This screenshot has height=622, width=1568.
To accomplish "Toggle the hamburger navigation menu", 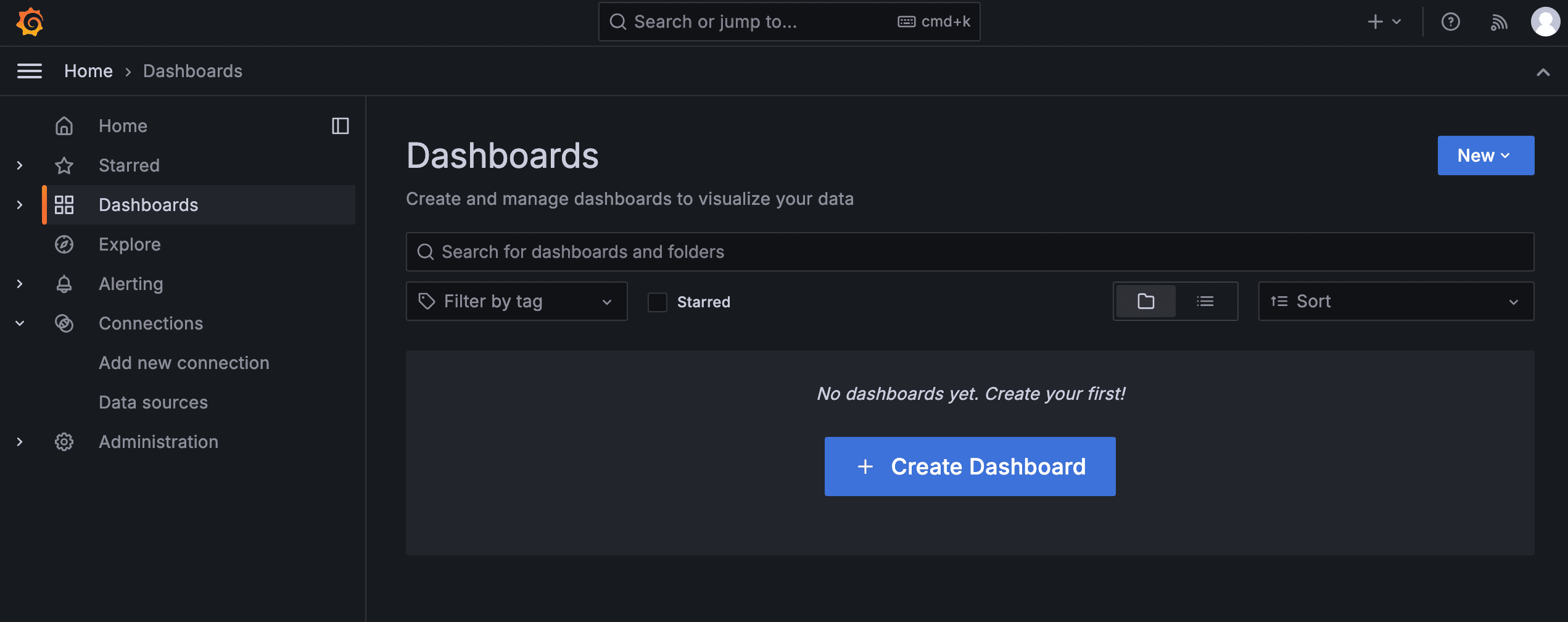I will (30, 71).
